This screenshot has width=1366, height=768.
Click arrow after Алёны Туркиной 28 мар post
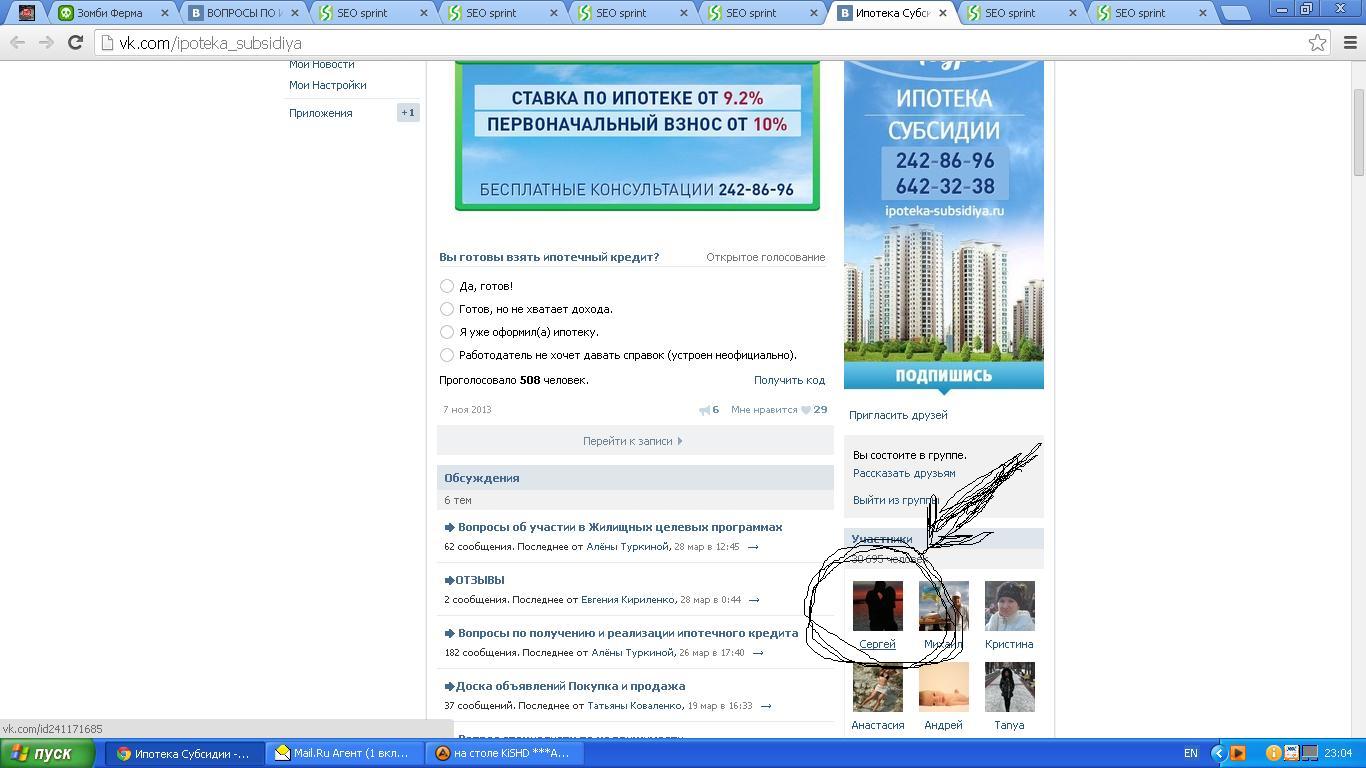coord(753,547)
